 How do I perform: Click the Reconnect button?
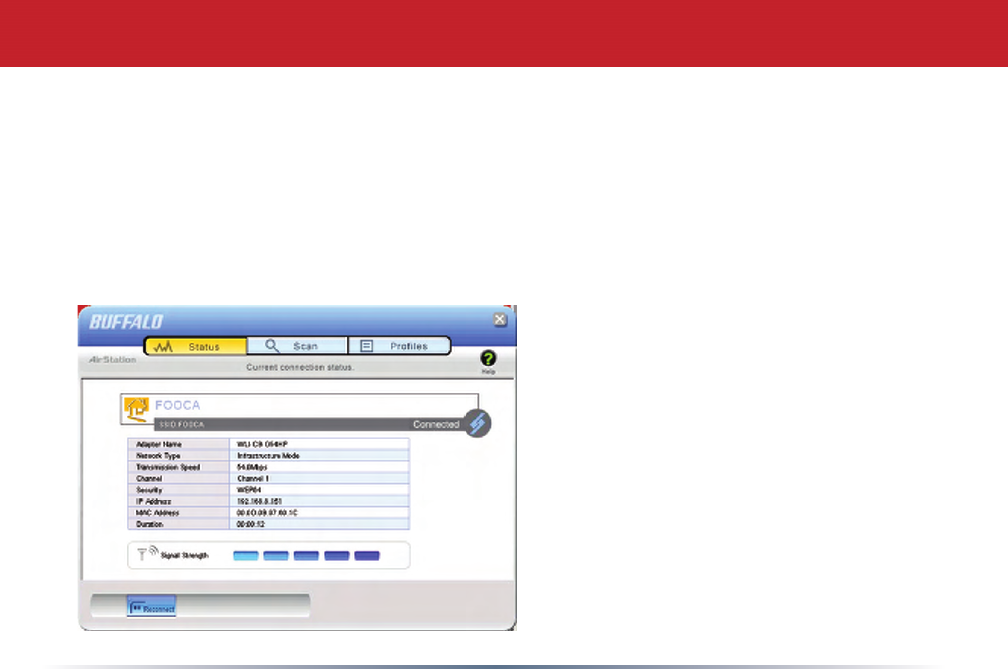[x=152, y=607]
